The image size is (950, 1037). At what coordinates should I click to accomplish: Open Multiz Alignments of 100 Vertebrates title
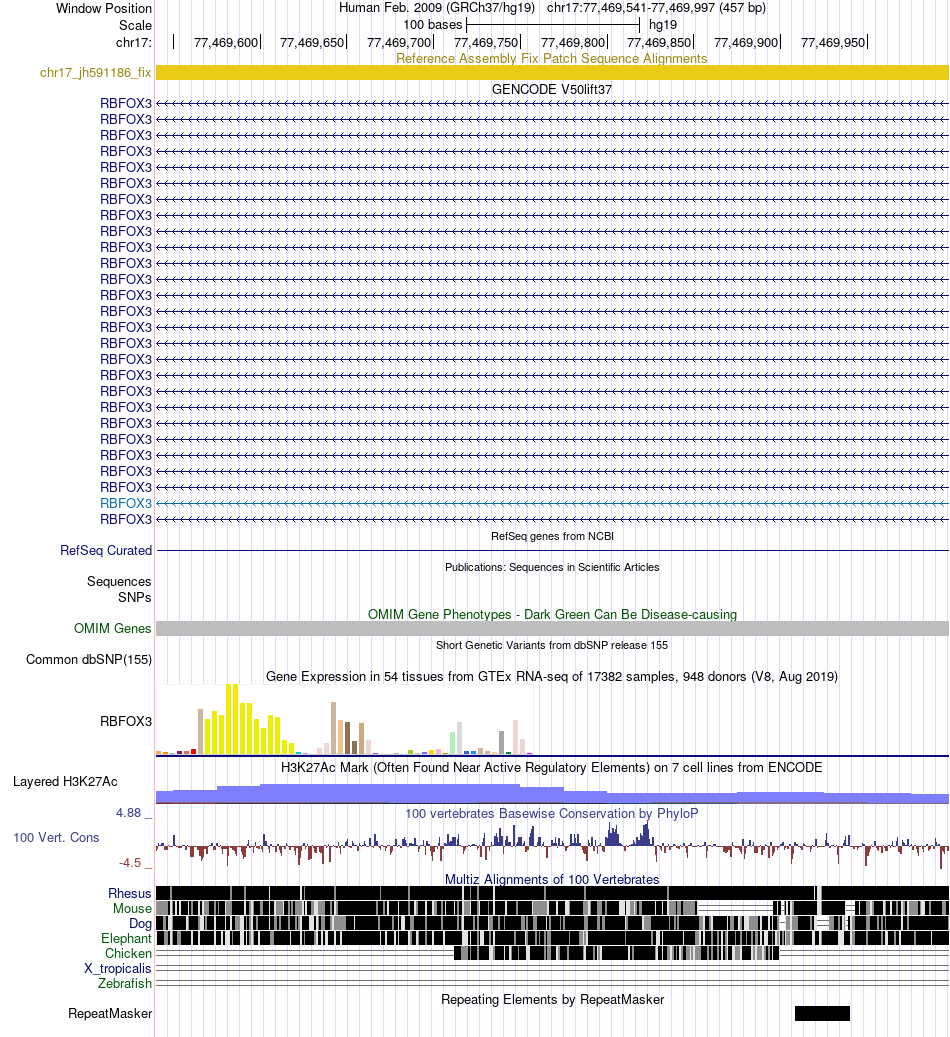(x=552, y=880)
